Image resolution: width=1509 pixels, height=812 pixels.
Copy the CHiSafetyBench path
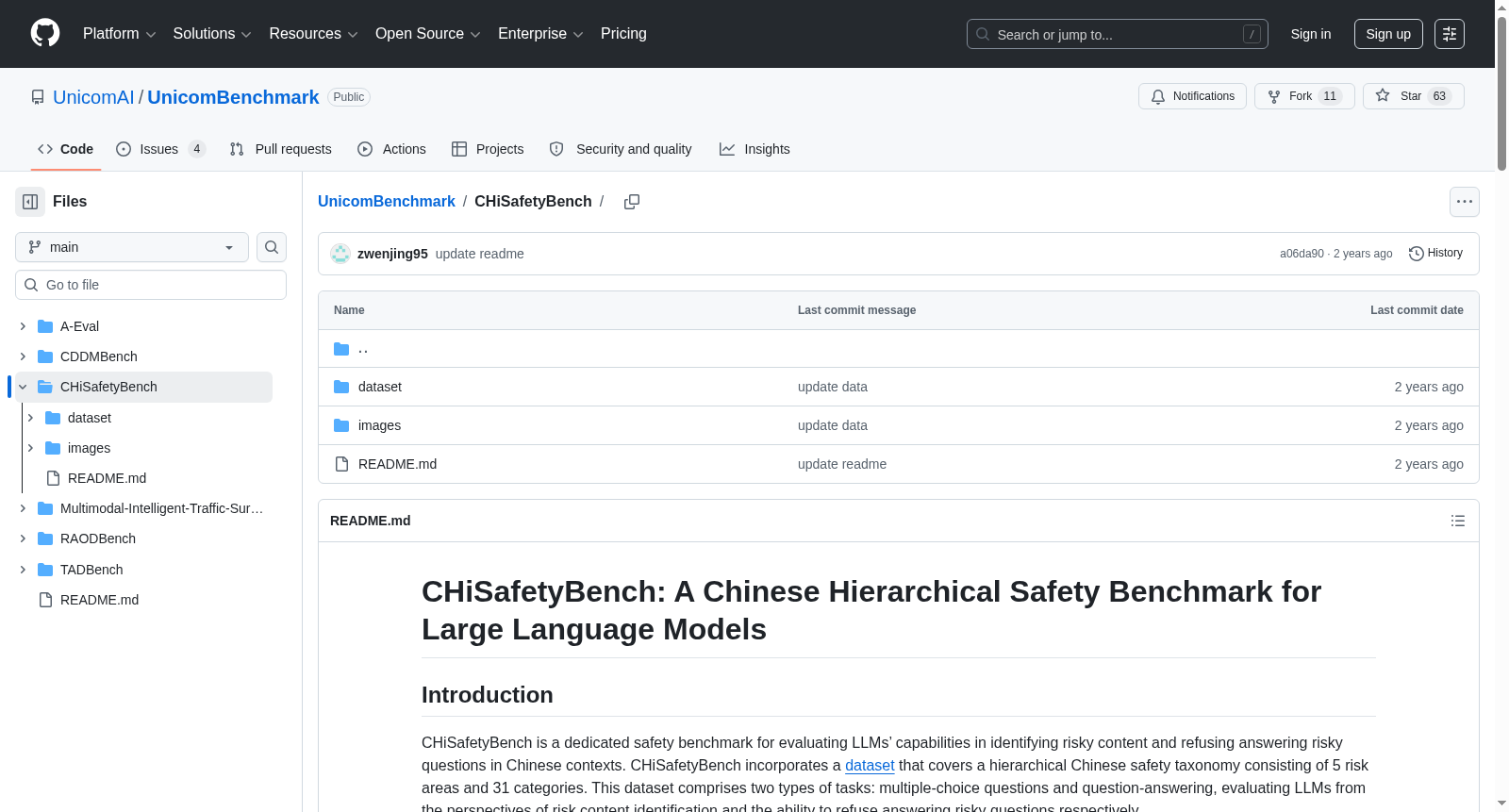[x=632, y=202]
